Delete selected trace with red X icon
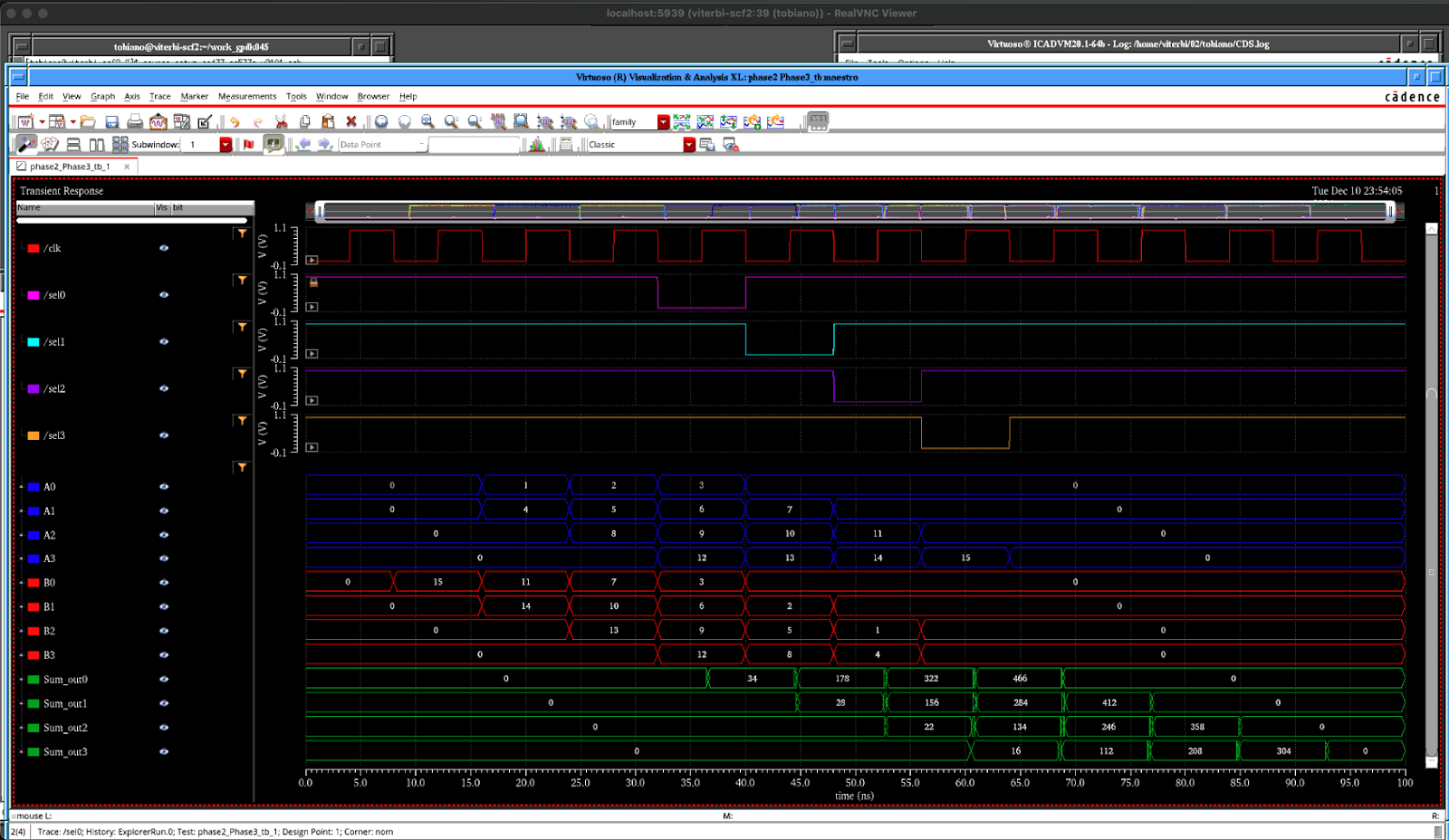Image resolution: width=1449 pixels, height=840 pixels. coord(351,121)
